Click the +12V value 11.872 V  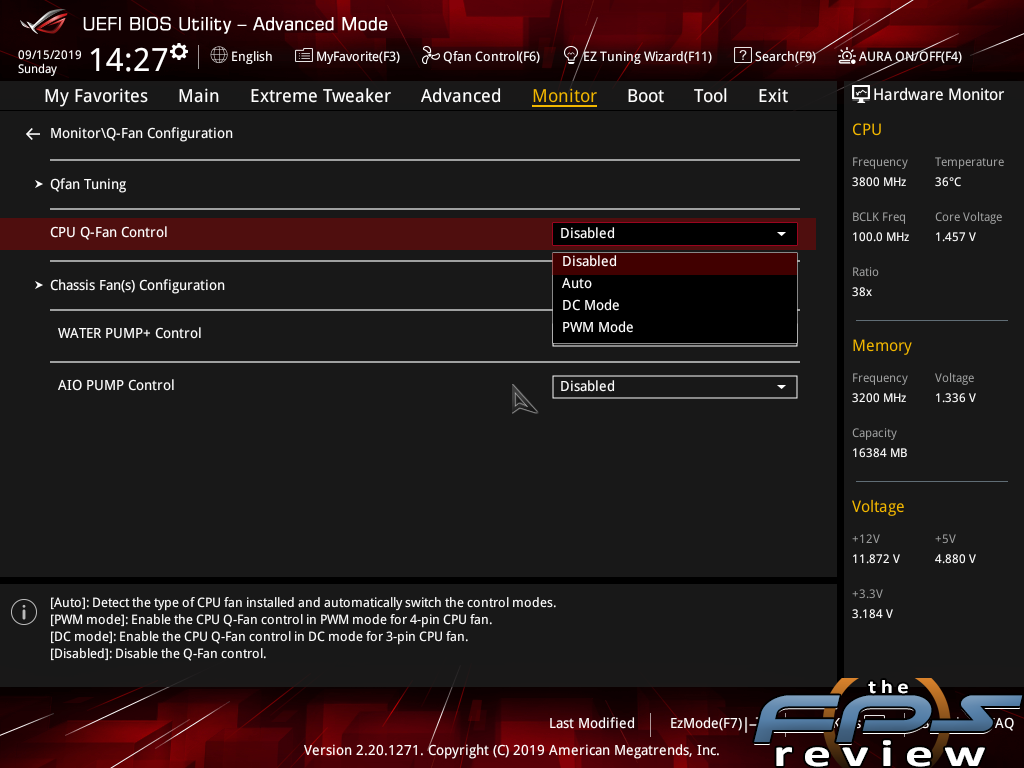[876, 559]
